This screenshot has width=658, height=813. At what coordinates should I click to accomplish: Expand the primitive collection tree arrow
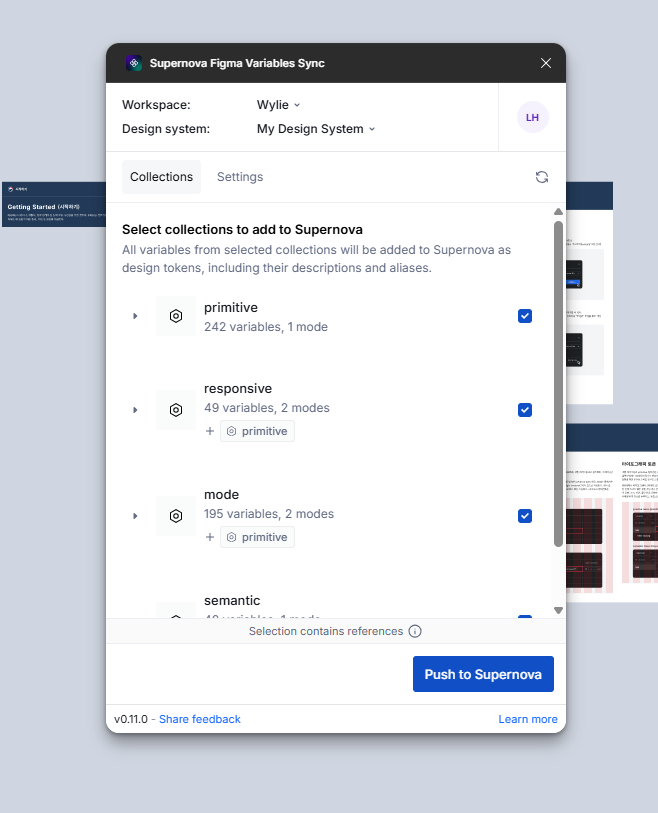pyautogui.click(x=135, y=316)
